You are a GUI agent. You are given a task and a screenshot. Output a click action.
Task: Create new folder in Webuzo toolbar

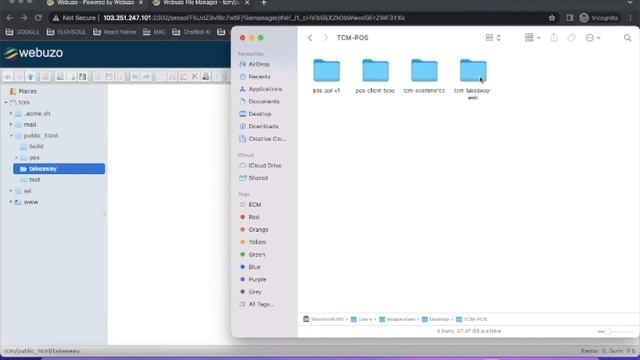point(60,76)
